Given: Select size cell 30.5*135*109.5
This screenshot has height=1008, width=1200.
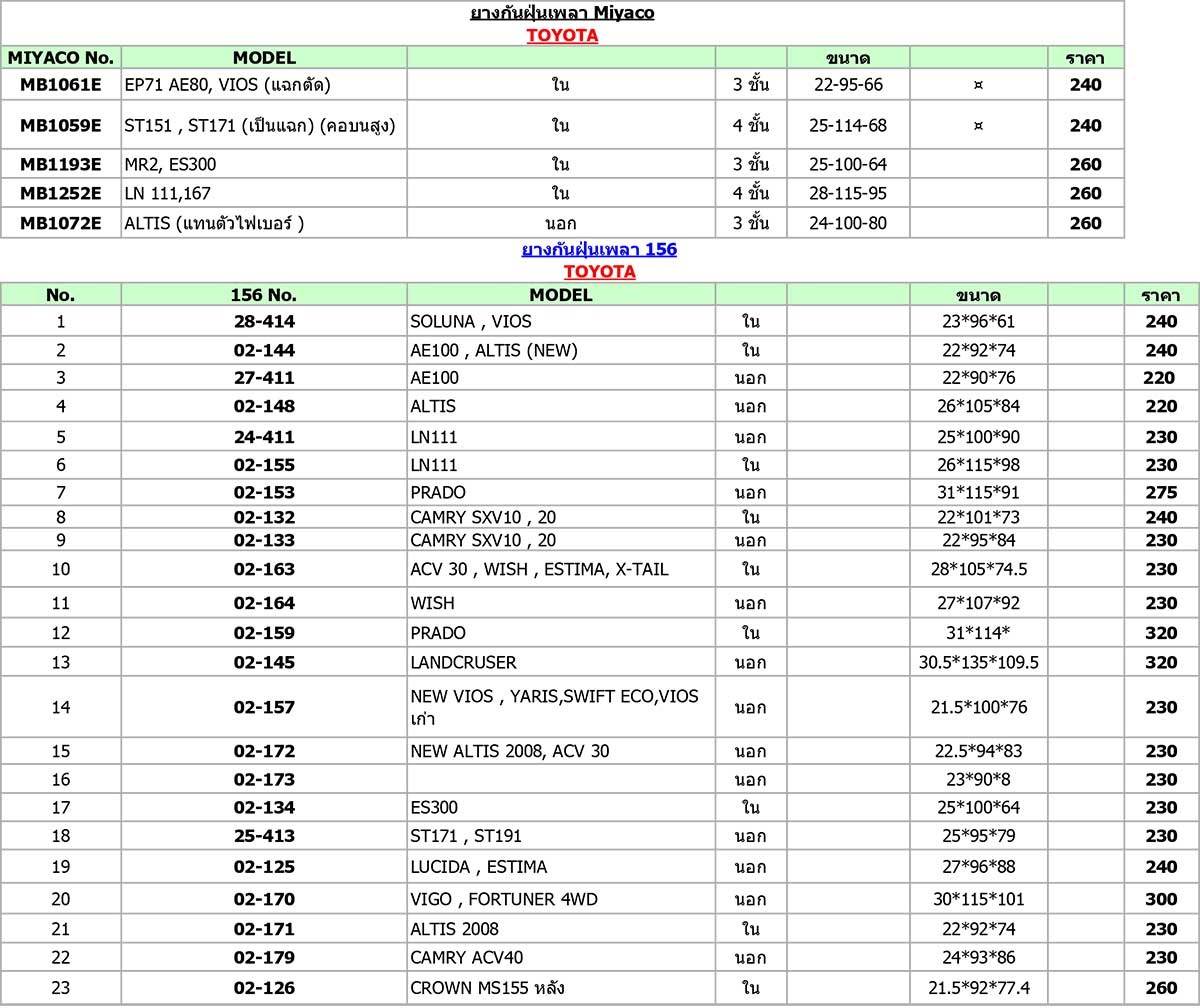Looking at the screenshot, I should (979, 662).
